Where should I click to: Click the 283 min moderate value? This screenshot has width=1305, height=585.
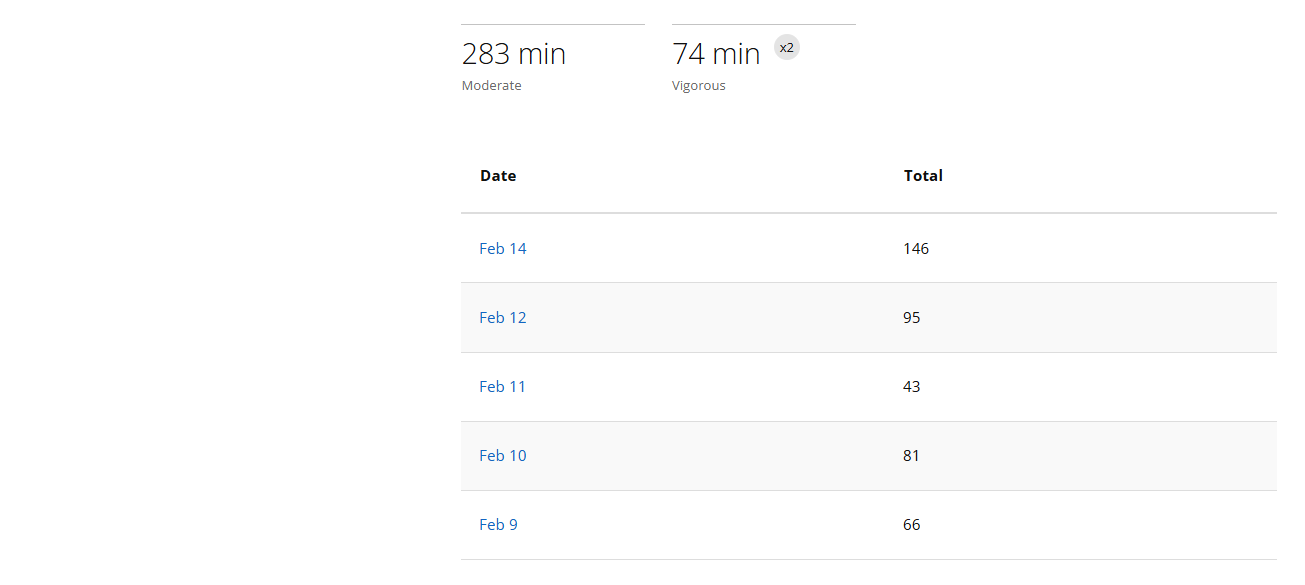(x=514, y=54)
